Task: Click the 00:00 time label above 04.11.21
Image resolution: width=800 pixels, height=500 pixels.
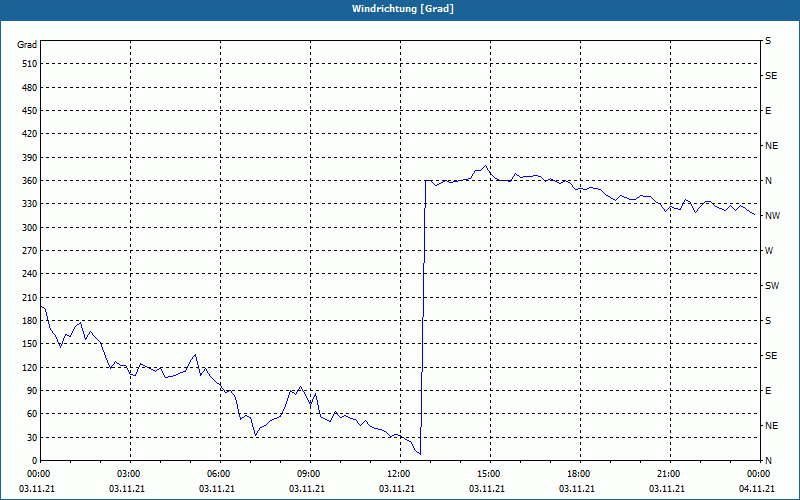Action: tap(760, 474)
